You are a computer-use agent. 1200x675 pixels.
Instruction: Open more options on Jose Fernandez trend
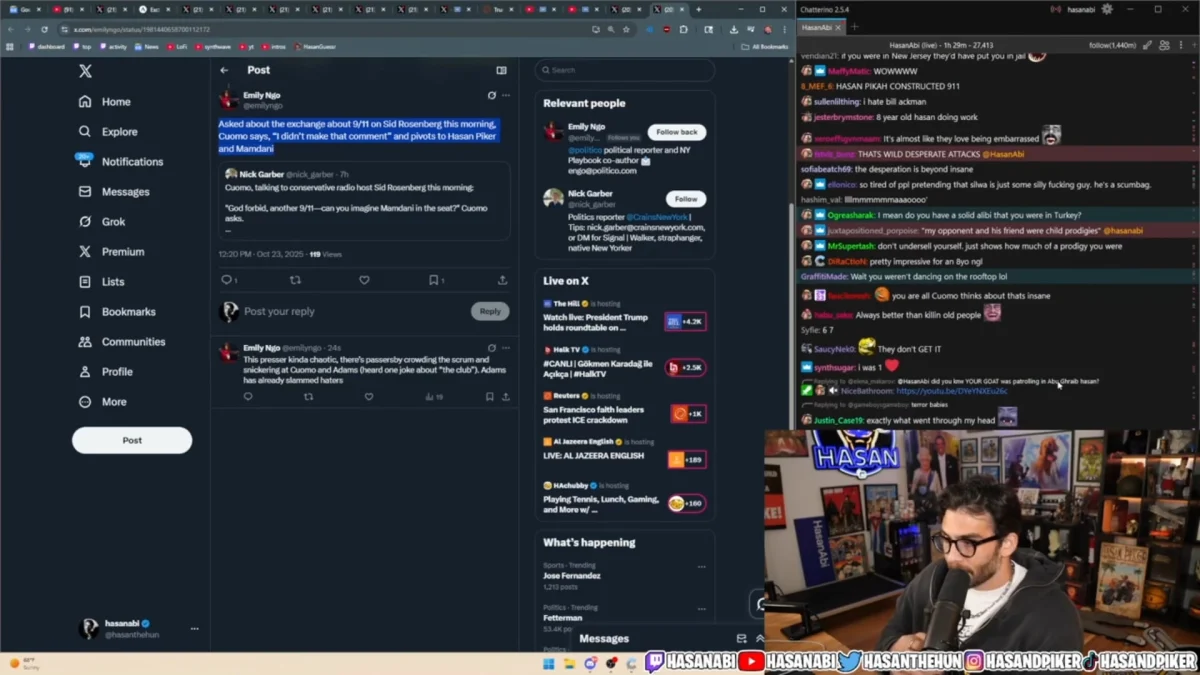tap(701, 566)
